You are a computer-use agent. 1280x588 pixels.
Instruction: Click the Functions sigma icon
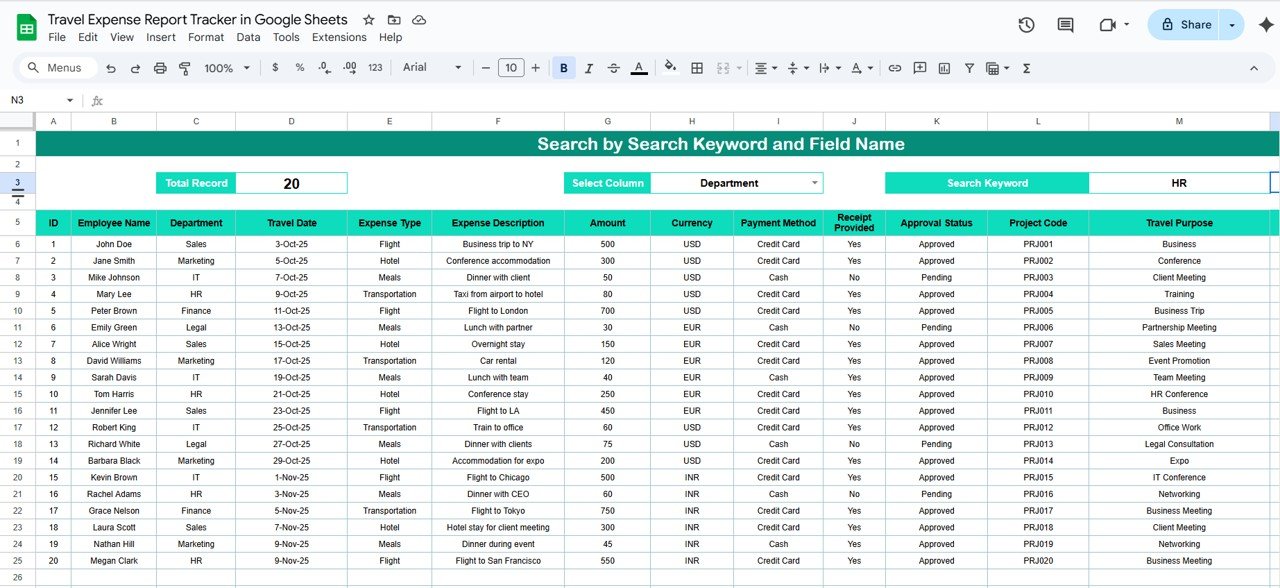click(x=1027, y=68)
